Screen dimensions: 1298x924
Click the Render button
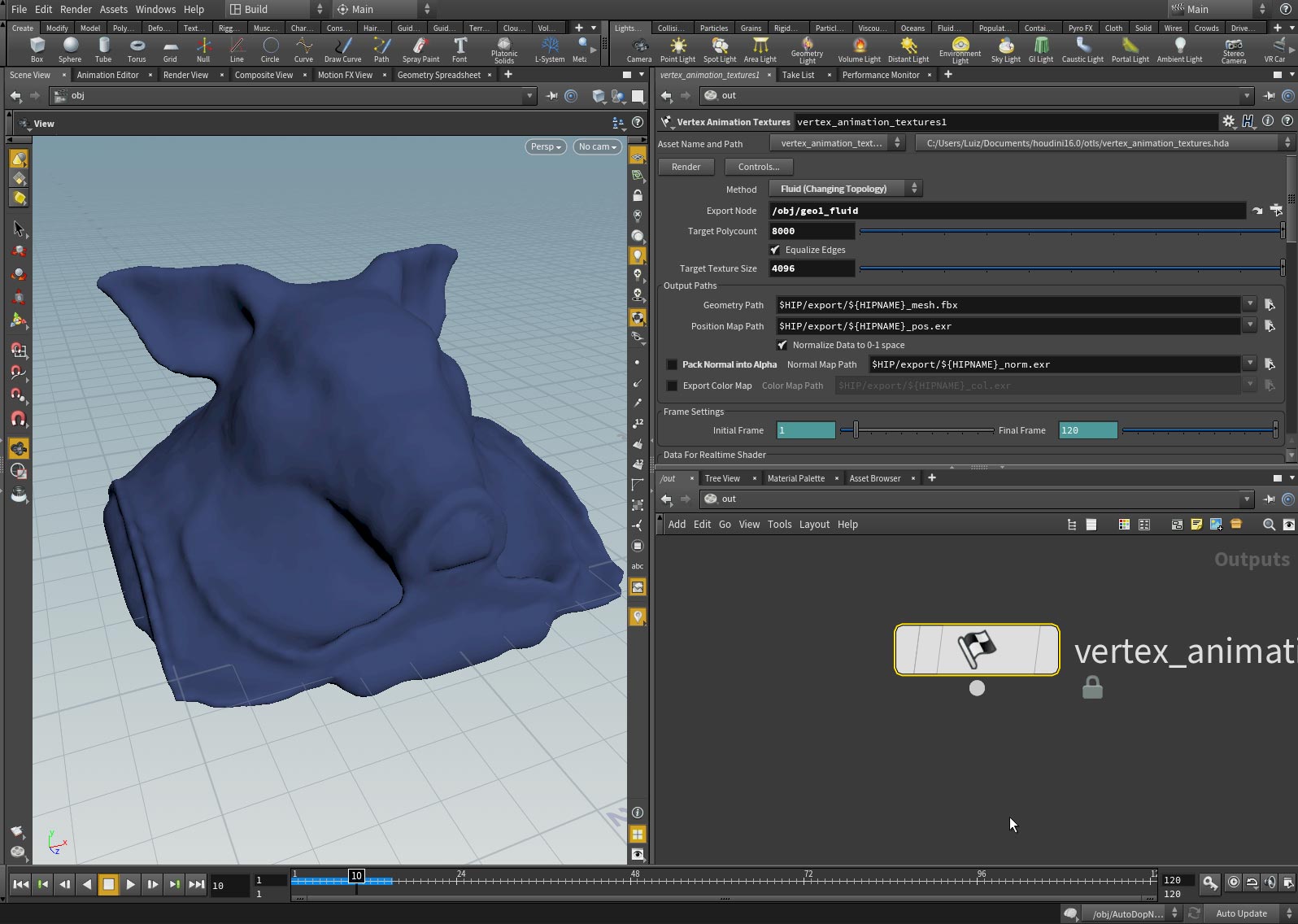(x=686, y=167)
